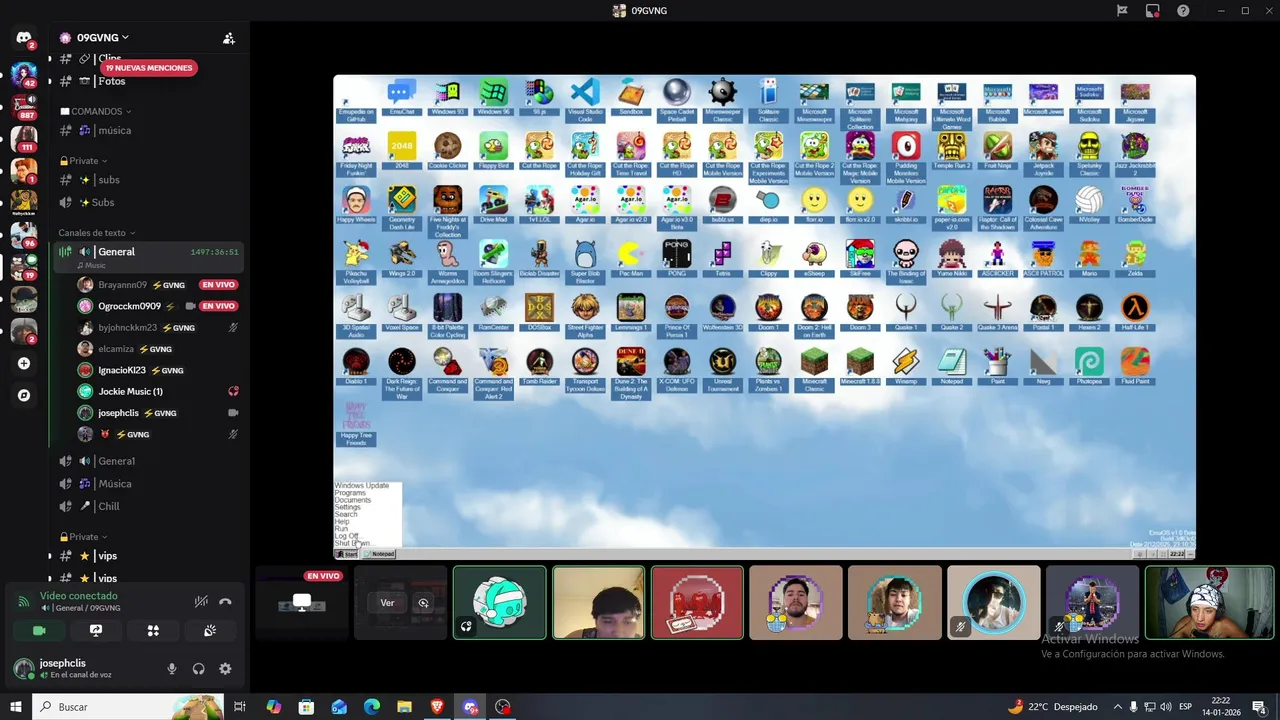Select Programs in streamed Start menu
The width and height of the screenshot is (1280, 720).
350,493
